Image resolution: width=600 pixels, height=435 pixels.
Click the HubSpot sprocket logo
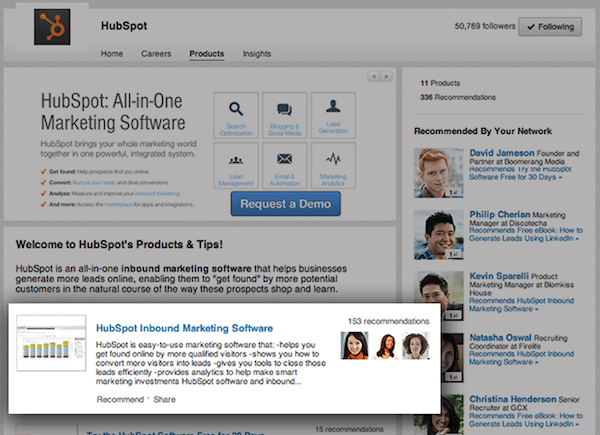(52, 27)
